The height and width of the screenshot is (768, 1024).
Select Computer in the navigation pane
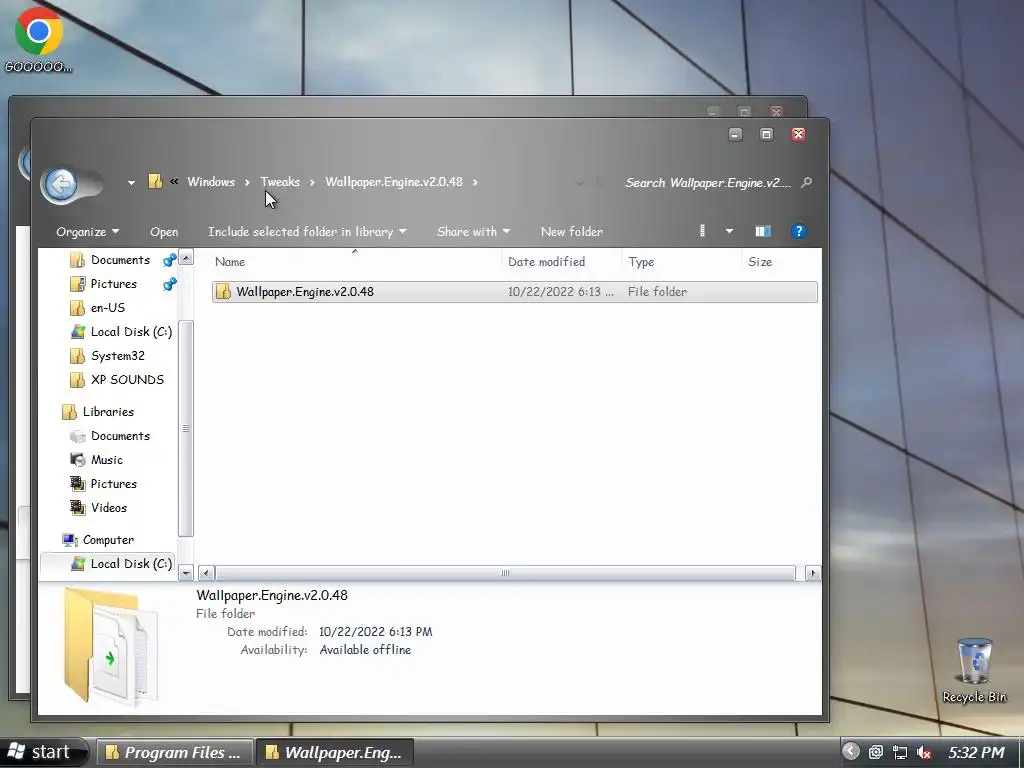(x=108, y=540)
